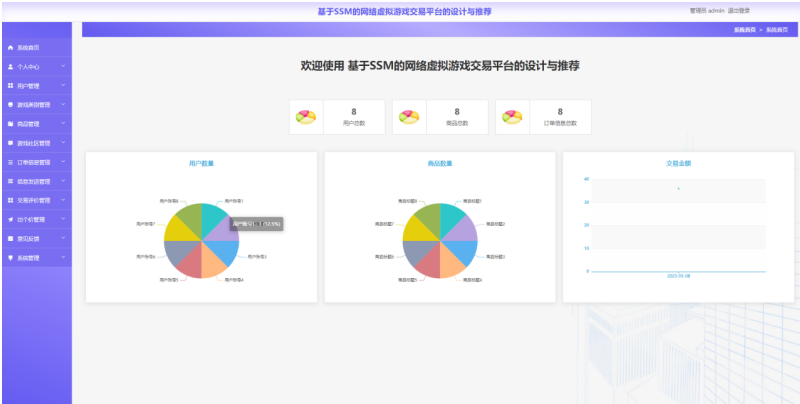This screenshot has width=800, height=404.
Task: Click the 用户总数 count label
Action: tap(354, 123)
